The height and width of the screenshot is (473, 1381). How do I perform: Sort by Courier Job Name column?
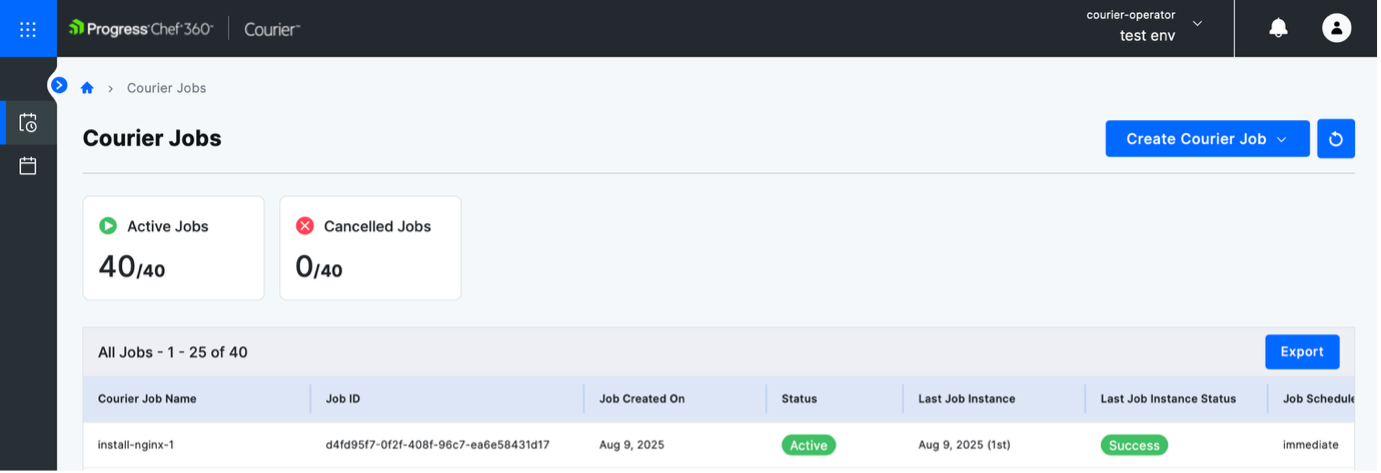tap(147, 399)
